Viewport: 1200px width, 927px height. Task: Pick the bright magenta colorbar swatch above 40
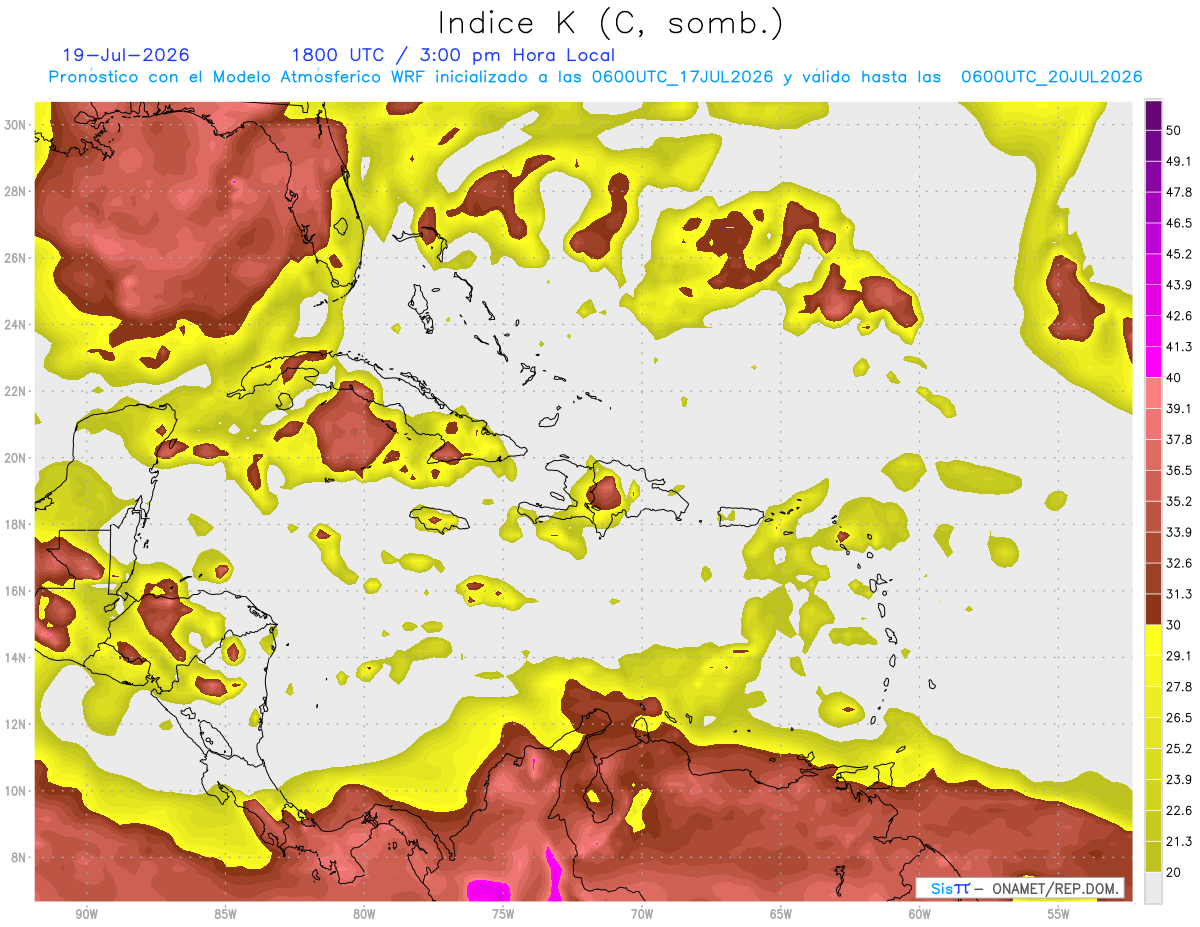[1153, 361]
